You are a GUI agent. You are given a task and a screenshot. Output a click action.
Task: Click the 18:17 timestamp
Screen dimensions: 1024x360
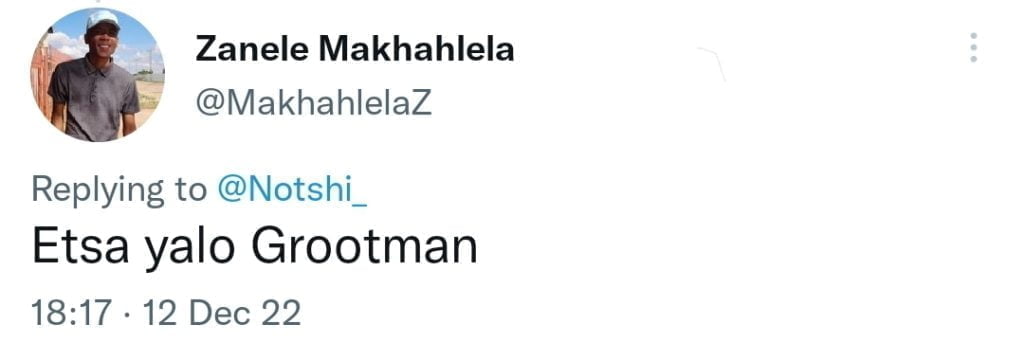coord(72,313)
